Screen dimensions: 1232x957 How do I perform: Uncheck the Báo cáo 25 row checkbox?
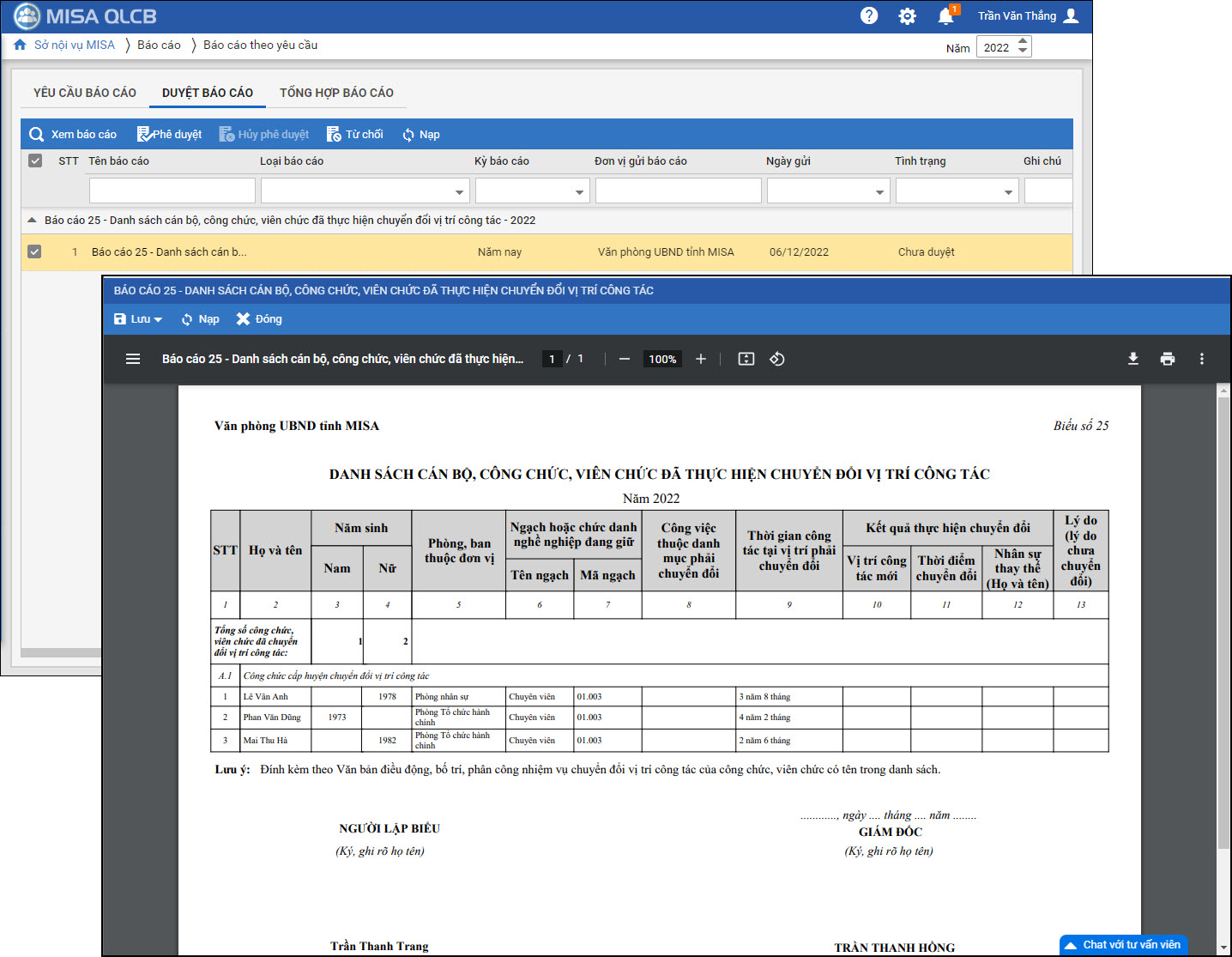coord(34,251)
